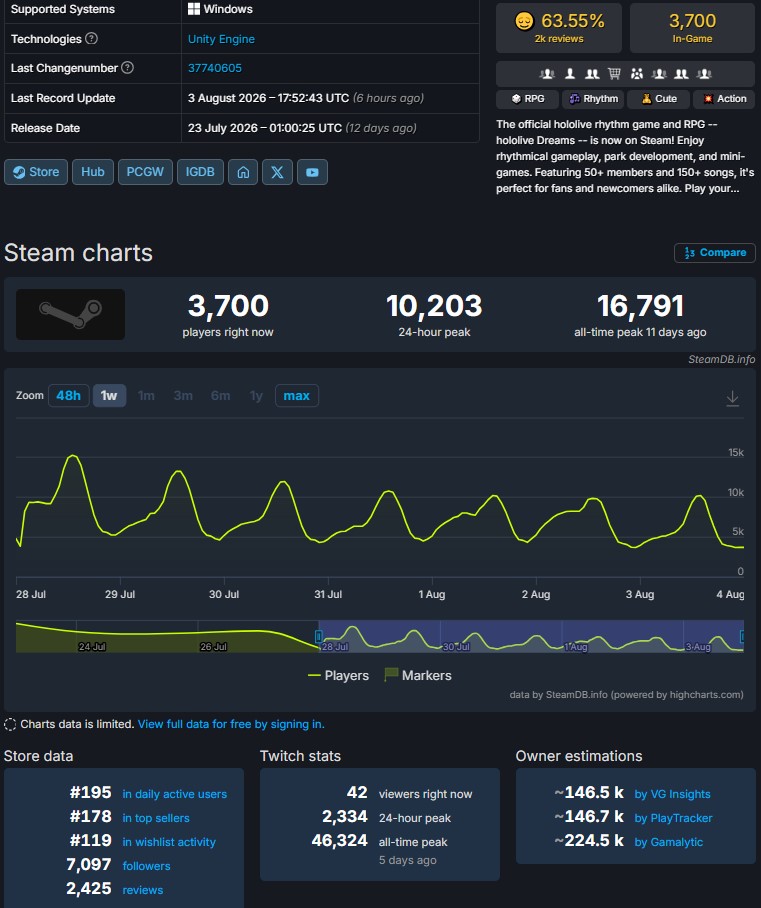
Task: Follow 'View full data for free by signing in' link
Action: (x=231, y=724)
